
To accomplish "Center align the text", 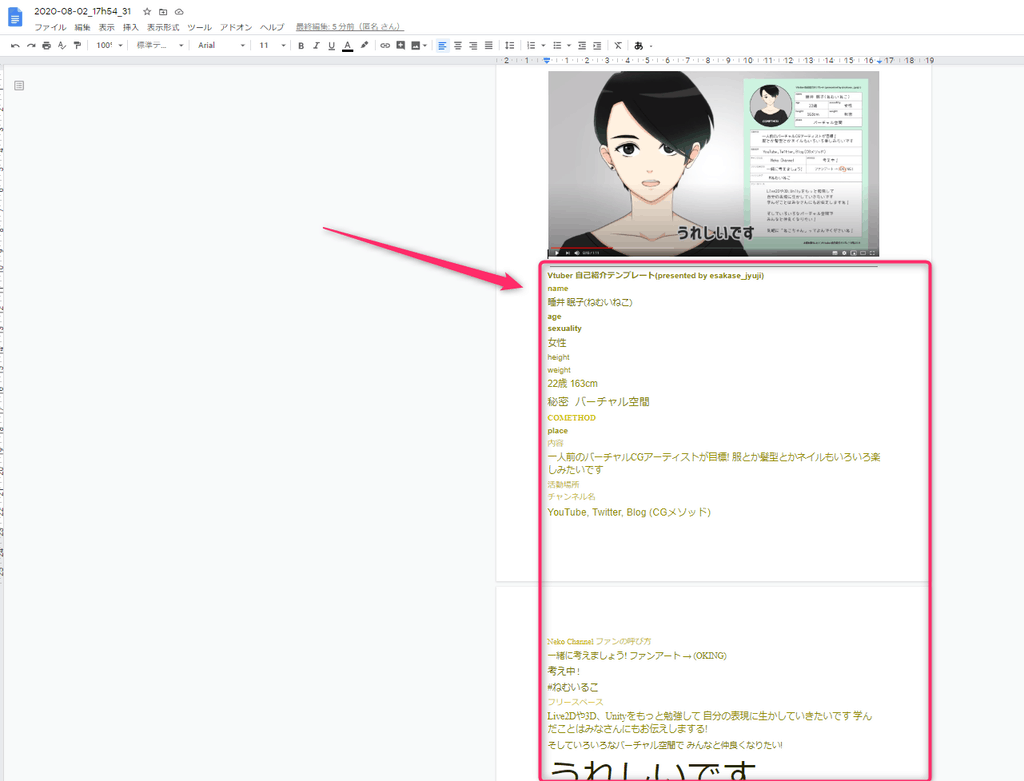I will click(x=458, y=46).
